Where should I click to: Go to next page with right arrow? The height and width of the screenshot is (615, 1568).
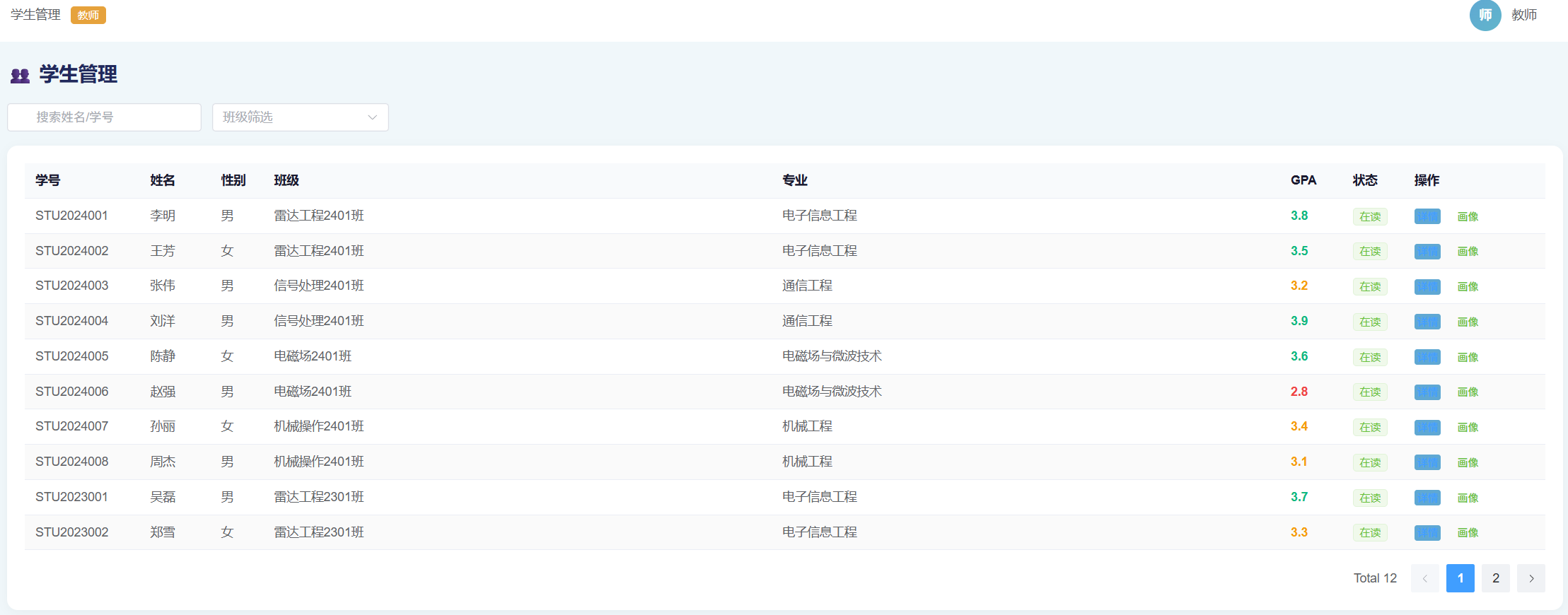[x=1531, y=578]
